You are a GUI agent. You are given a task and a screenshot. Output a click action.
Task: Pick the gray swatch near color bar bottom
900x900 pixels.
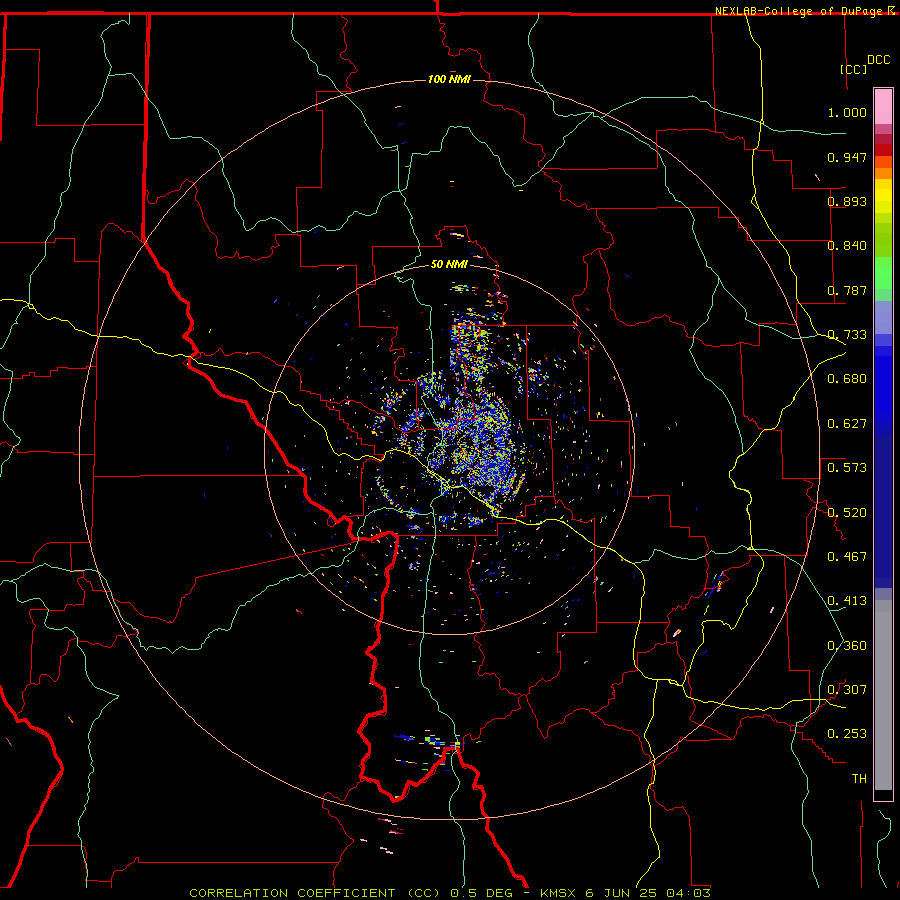click(883, 695)
